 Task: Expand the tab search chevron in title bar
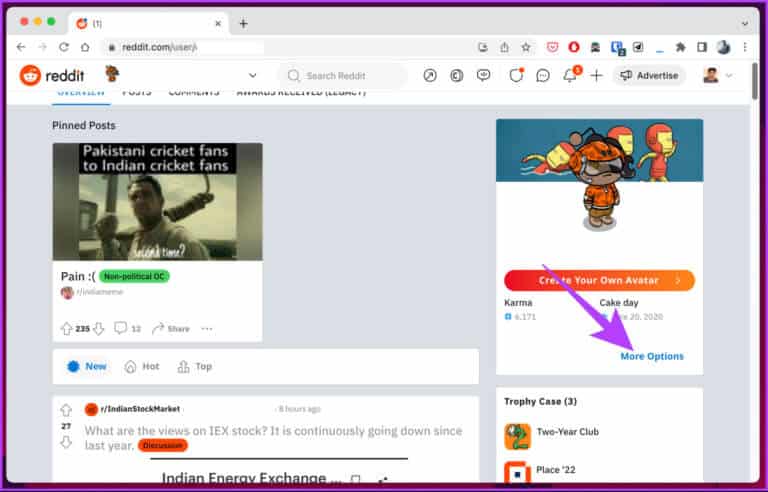pos(744,24)
